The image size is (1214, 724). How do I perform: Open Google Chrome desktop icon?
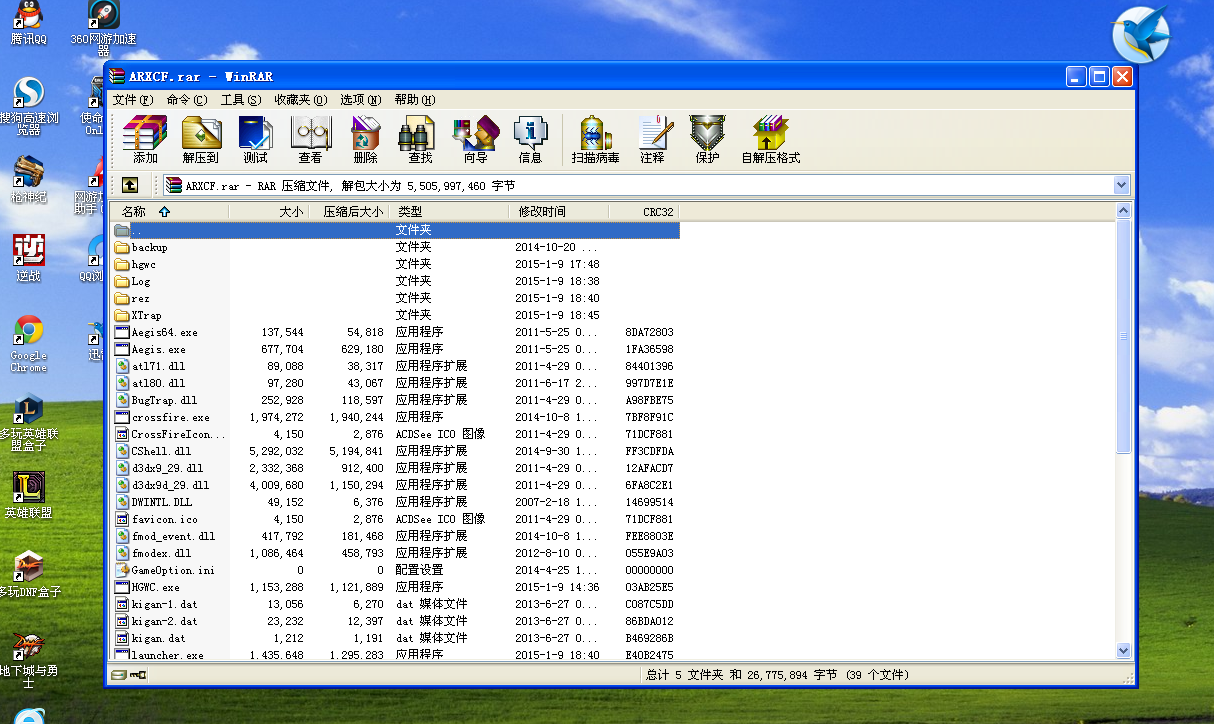[28, 344]
